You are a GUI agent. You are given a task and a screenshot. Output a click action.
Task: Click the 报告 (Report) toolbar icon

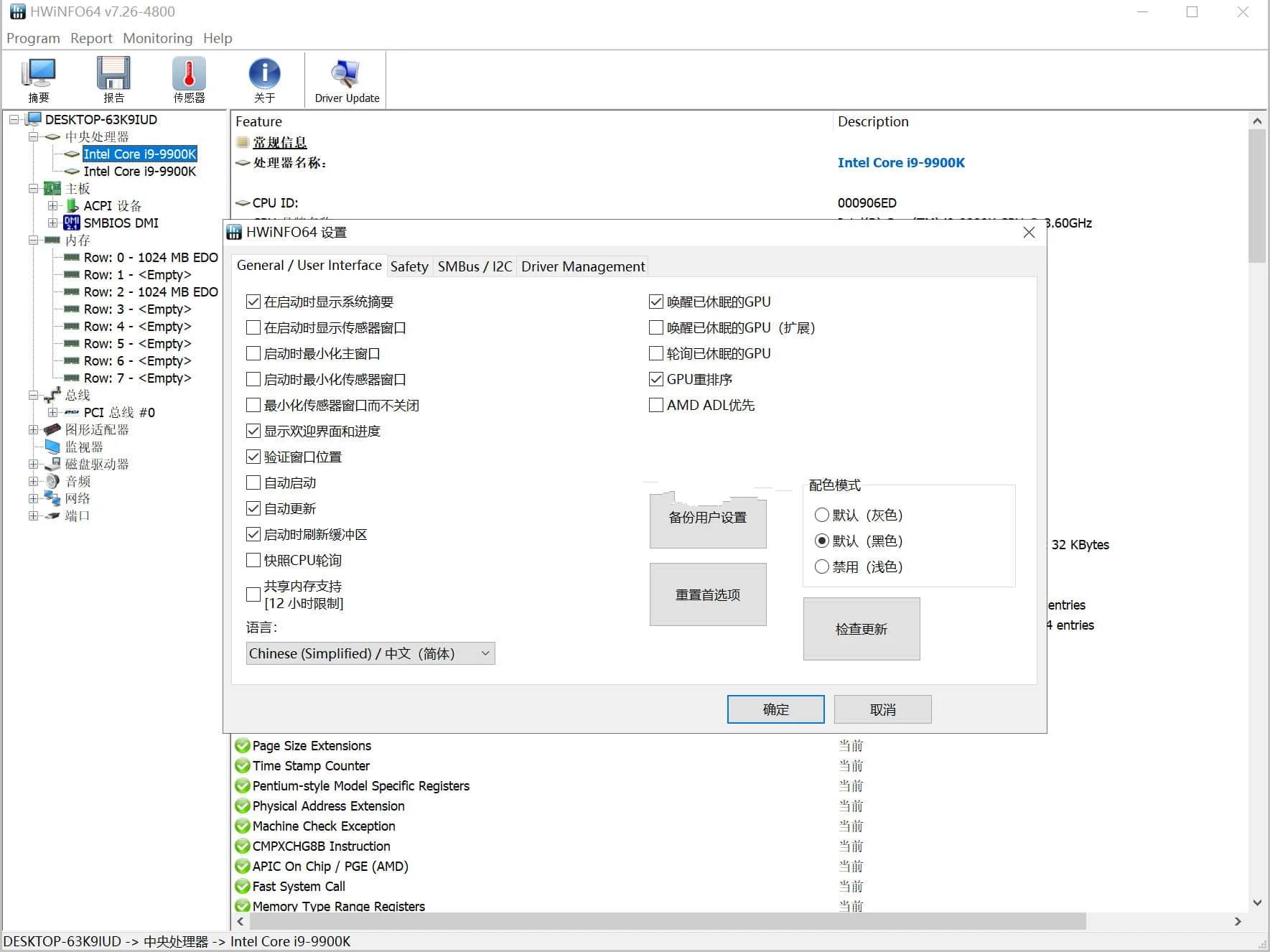[x=113, y=78]
